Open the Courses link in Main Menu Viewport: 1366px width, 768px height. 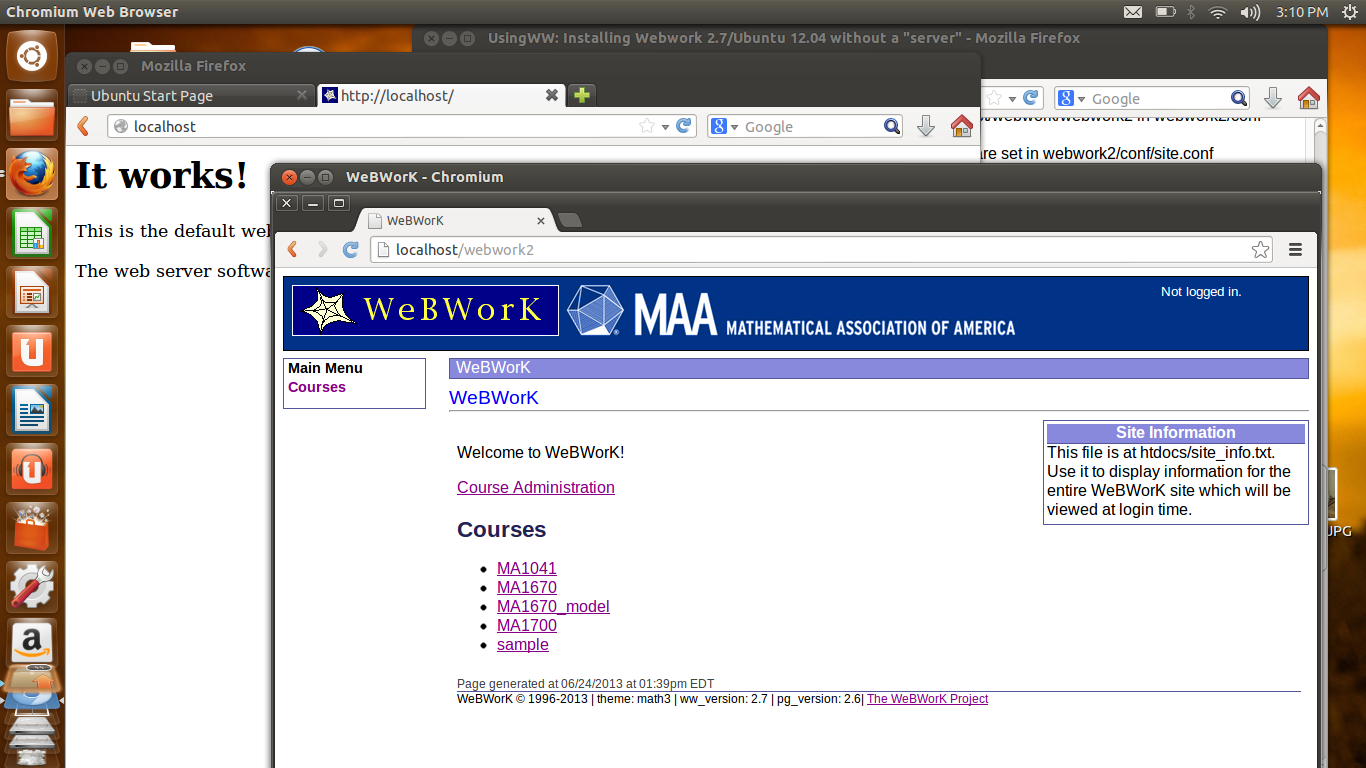(x=317, y=387)
